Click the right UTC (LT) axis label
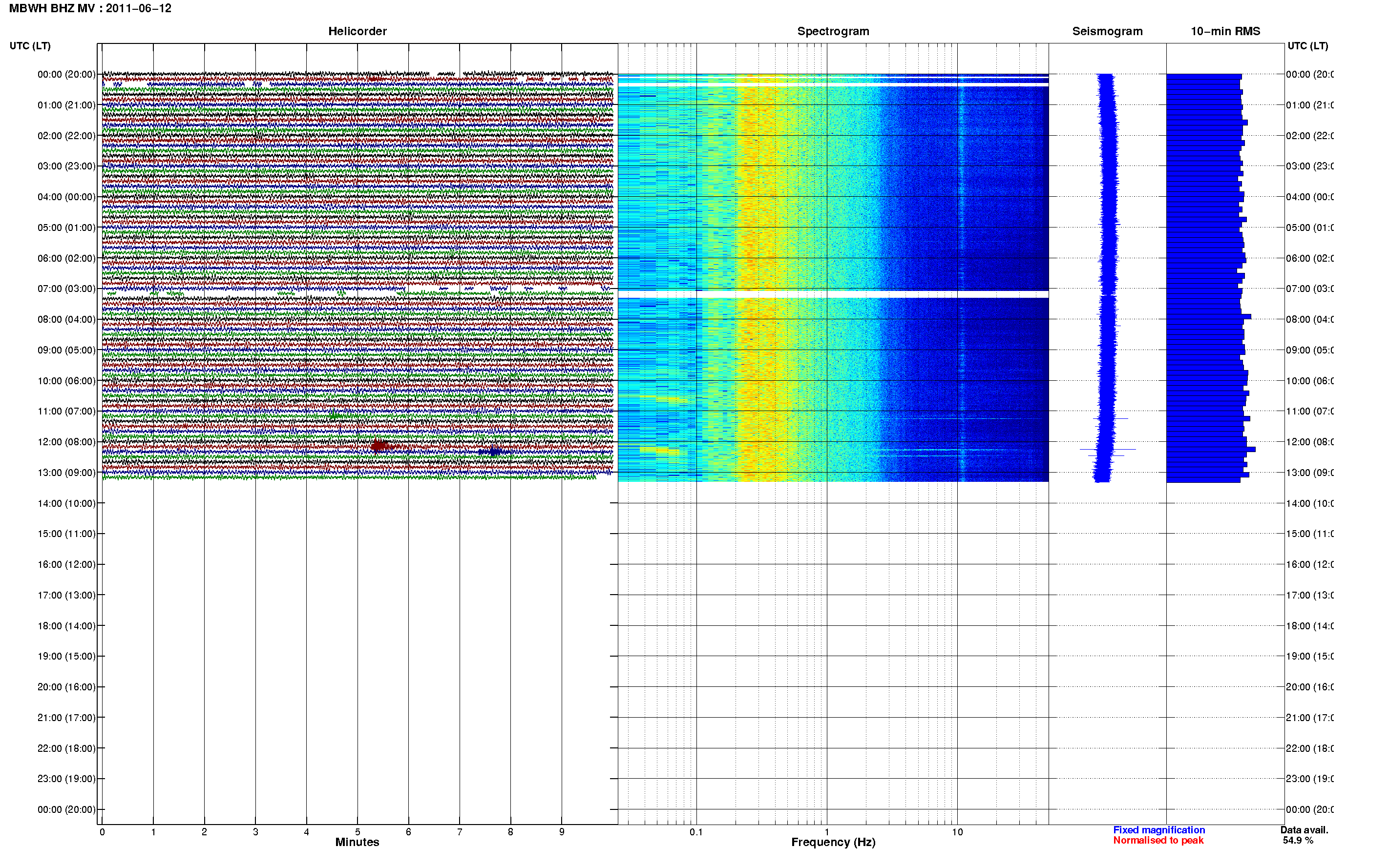Screen dimensions: 1389x868 pyautogui.click(x=1307, y=45)
